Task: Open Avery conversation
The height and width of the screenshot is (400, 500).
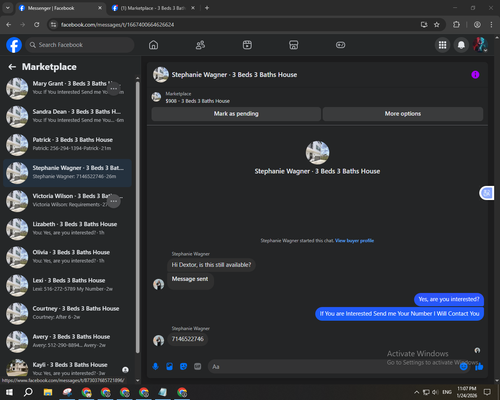Action: click(x=67, y=342)
